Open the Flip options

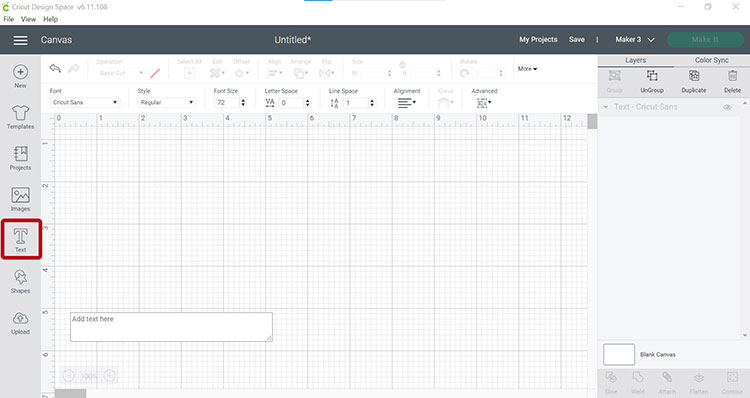tap(327, 73)
